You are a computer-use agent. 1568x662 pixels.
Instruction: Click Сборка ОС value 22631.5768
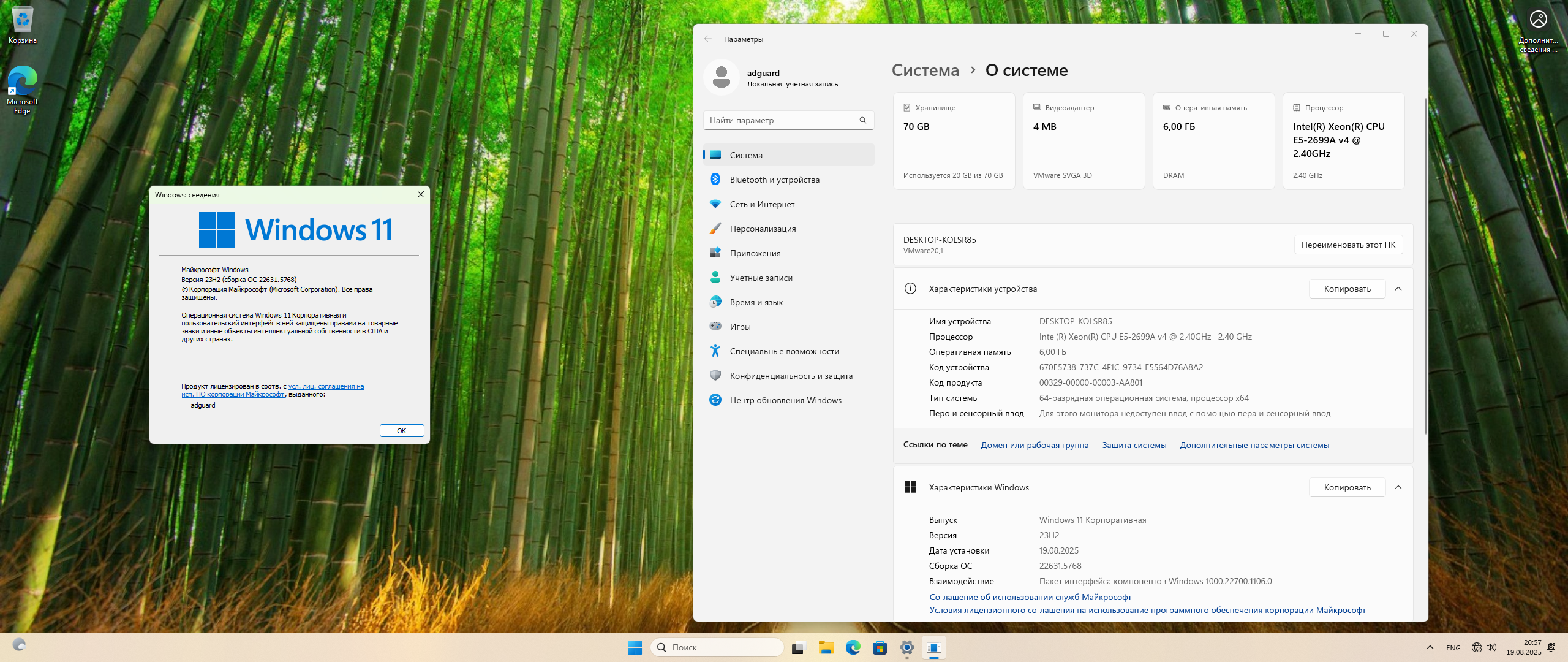pos(1060,566)
